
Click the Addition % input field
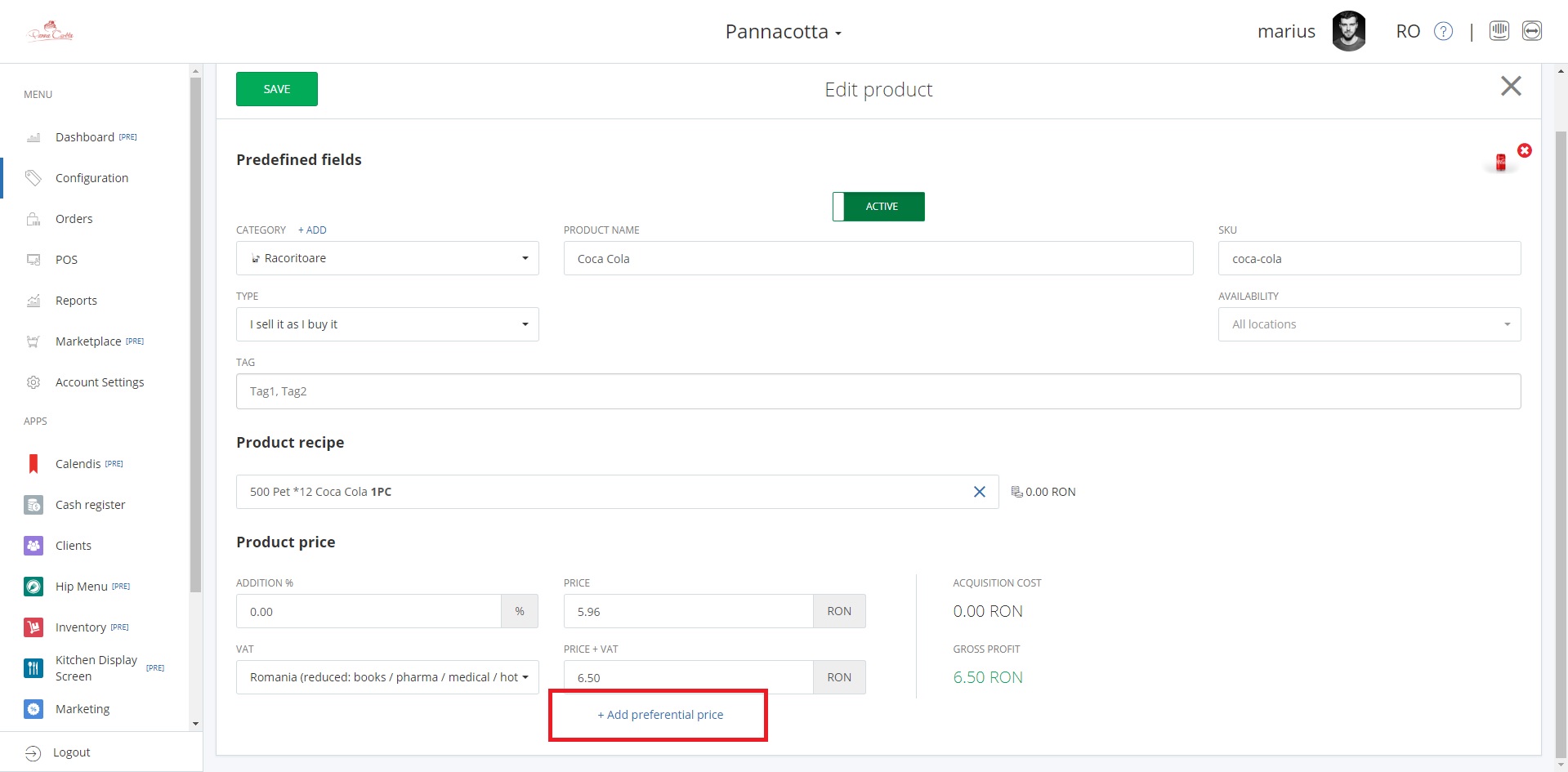[x=369, y=611]
